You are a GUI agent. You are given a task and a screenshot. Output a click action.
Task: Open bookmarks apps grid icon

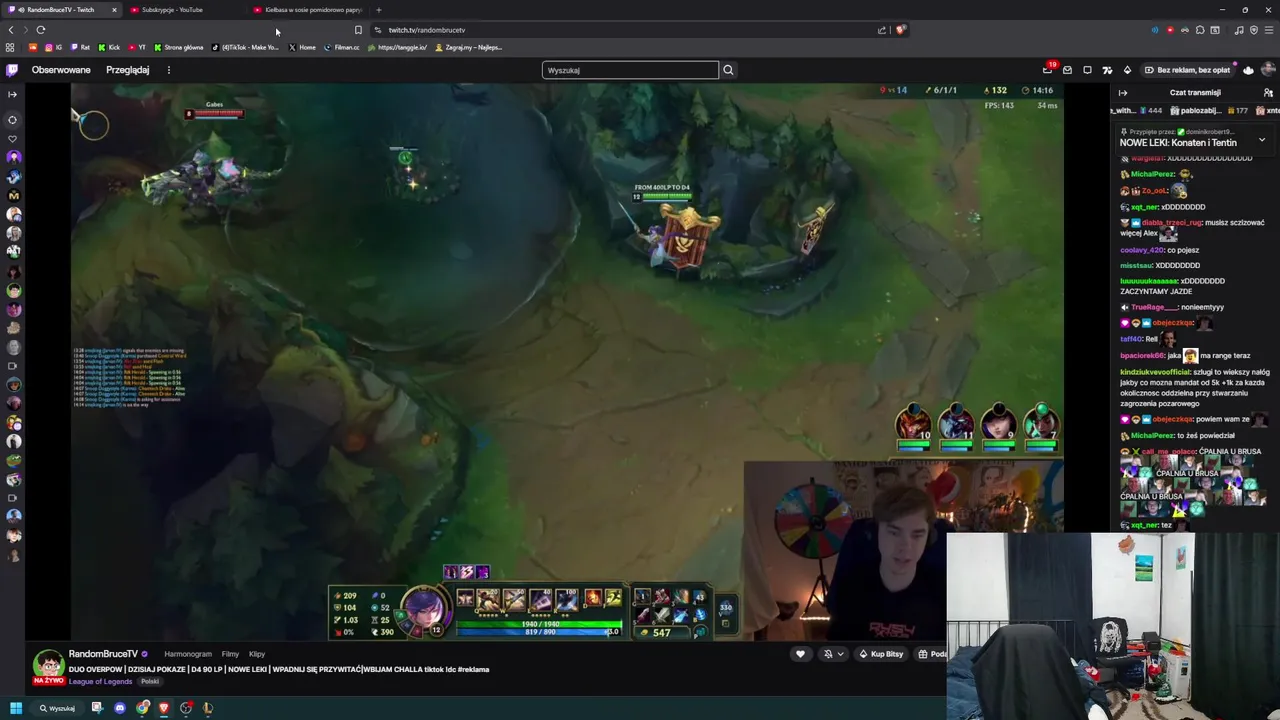tap(10, 47)
